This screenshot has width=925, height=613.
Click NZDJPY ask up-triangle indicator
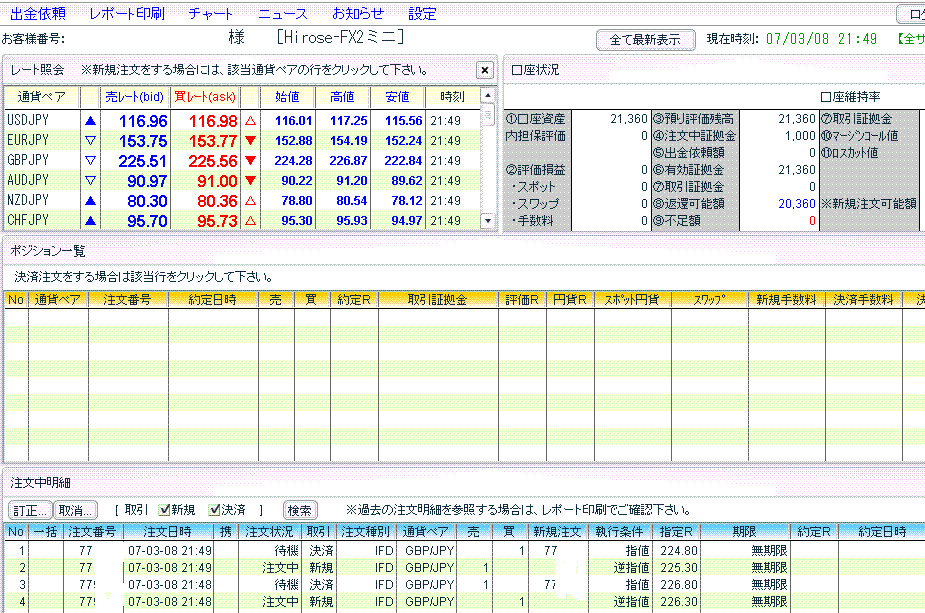(250, 201)
